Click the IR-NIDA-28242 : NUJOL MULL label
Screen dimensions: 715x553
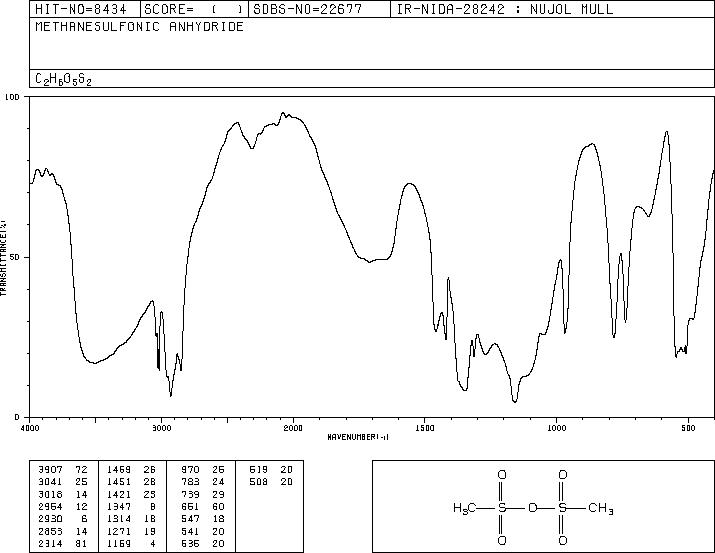pos(505,9)
